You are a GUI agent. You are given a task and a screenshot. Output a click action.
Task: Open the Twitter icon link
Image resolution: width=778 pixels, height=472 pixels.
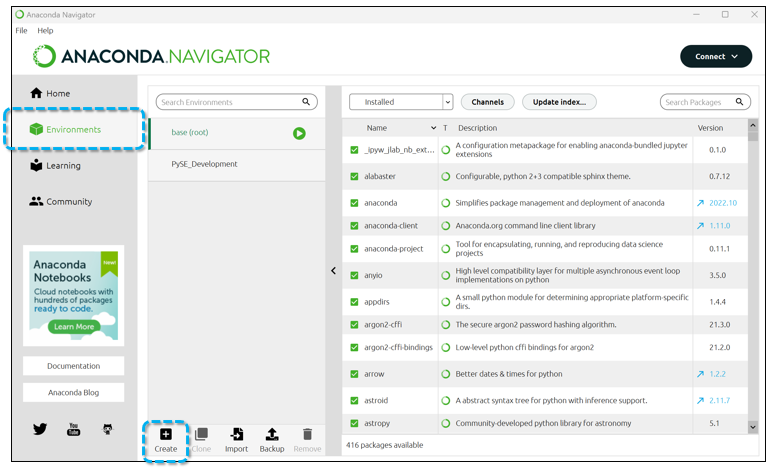[40, 429]
